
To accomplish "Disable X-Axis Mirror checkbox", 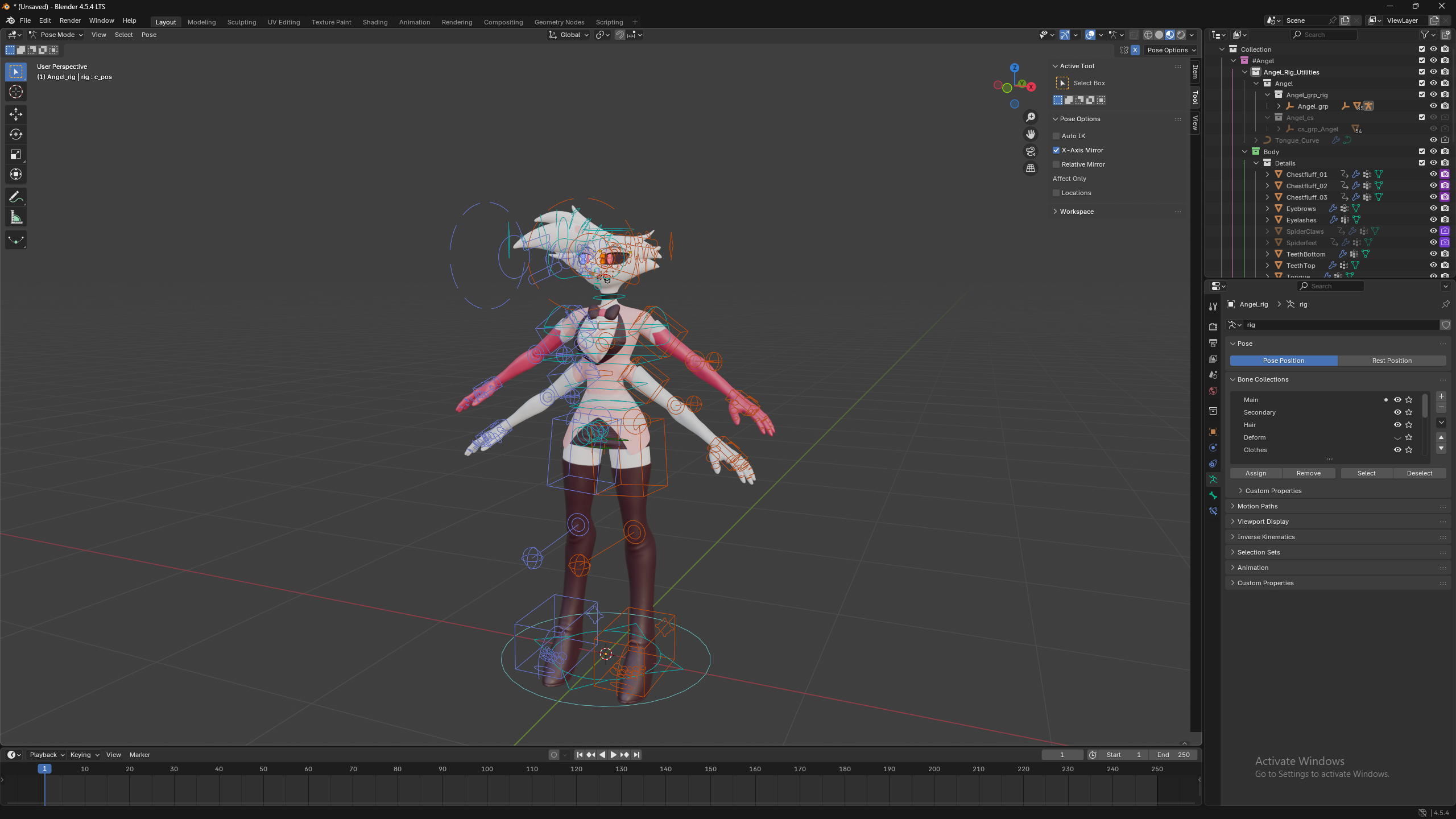I will 1057,150.
